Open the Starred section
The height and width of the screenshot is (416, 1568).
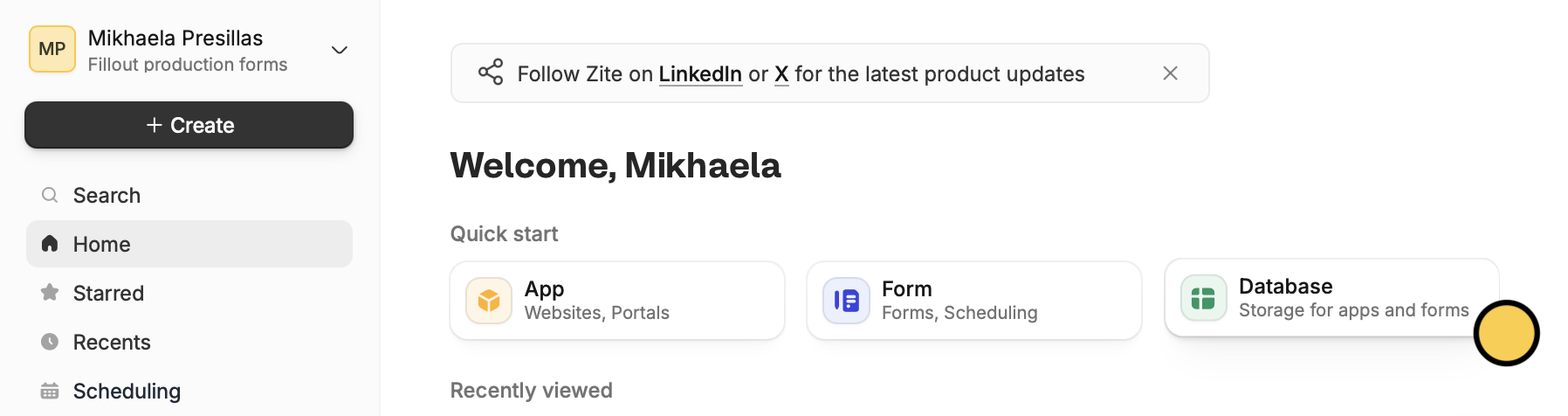(x=108, y=293)
